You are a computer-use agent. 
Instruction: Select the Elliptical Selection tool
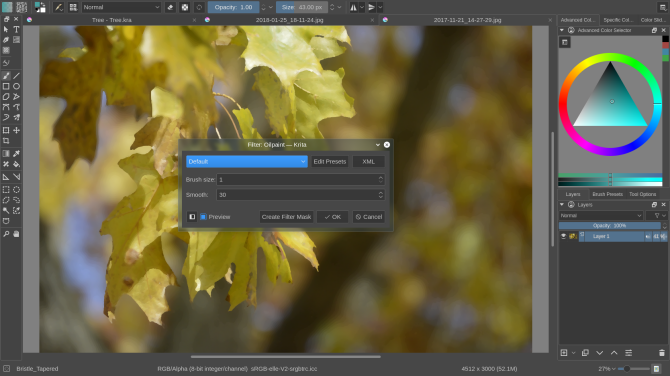point(16,189)
